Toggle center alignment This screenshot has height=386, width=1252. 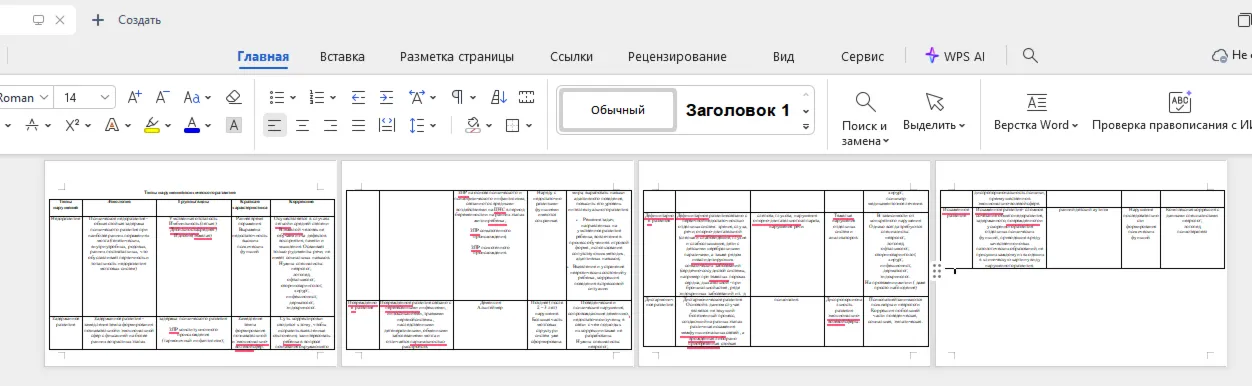tap(301, 125)
